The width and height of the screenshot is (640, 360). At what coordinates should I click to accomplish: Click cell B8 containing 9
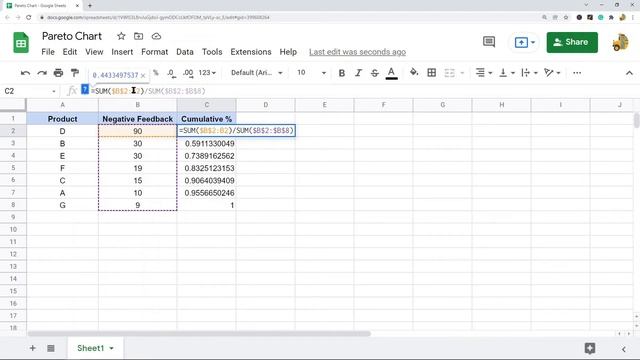[138, 205]
